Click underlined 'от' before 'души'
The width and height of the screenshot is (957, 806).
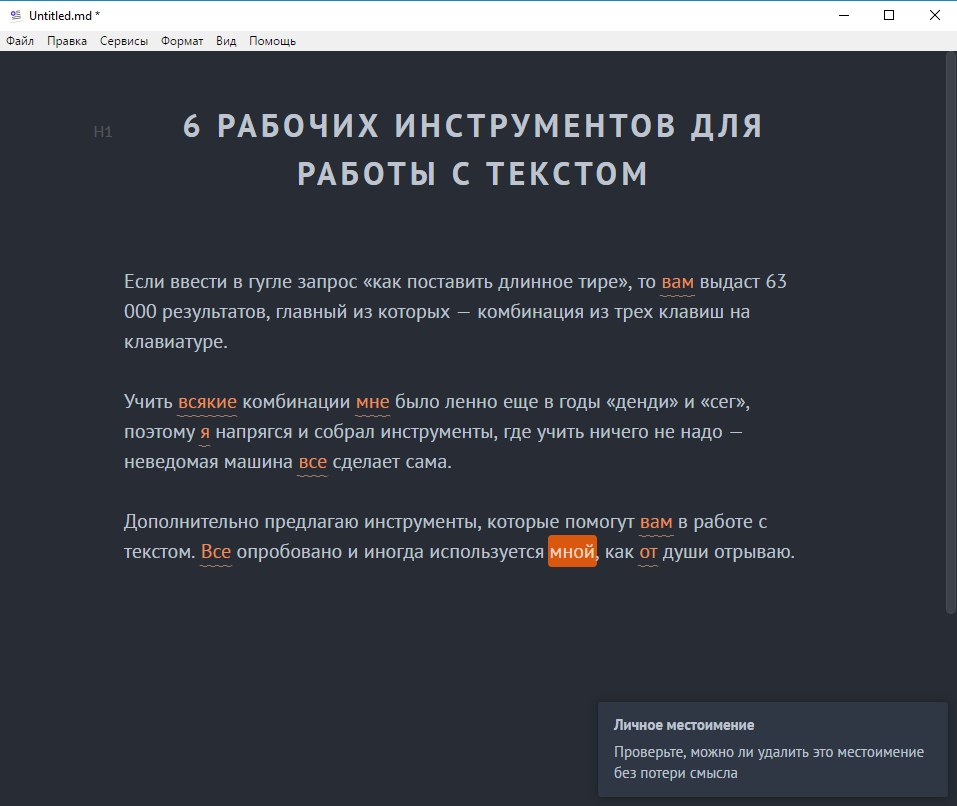(648, 552)
